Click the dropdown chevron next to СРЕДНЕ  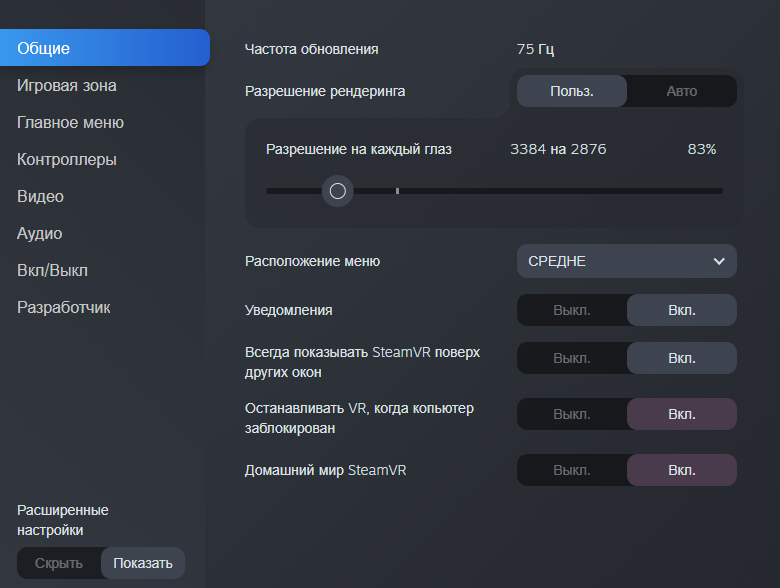[719, 261]
